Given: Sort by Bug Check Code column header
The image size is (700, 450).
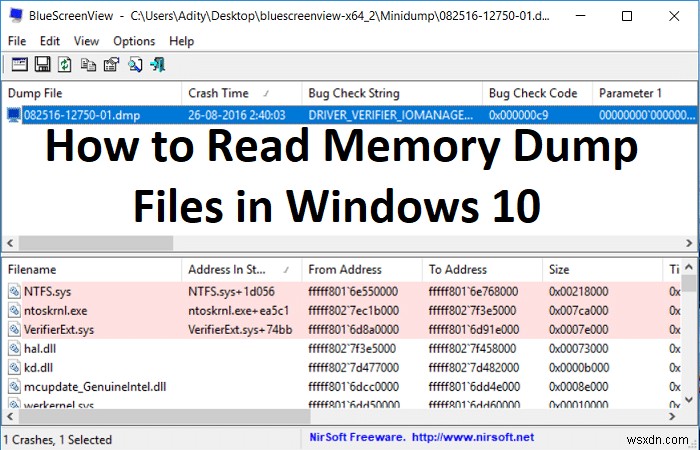Looking at the screenshot, I should [538, 93].
